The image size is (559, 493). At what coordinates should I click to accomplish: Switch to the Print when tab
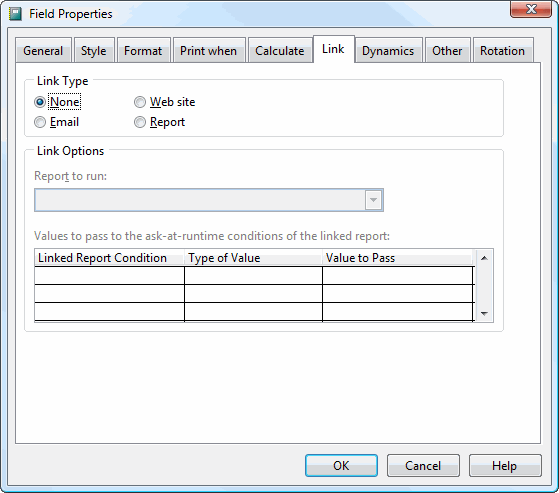[x=209, y=51]
